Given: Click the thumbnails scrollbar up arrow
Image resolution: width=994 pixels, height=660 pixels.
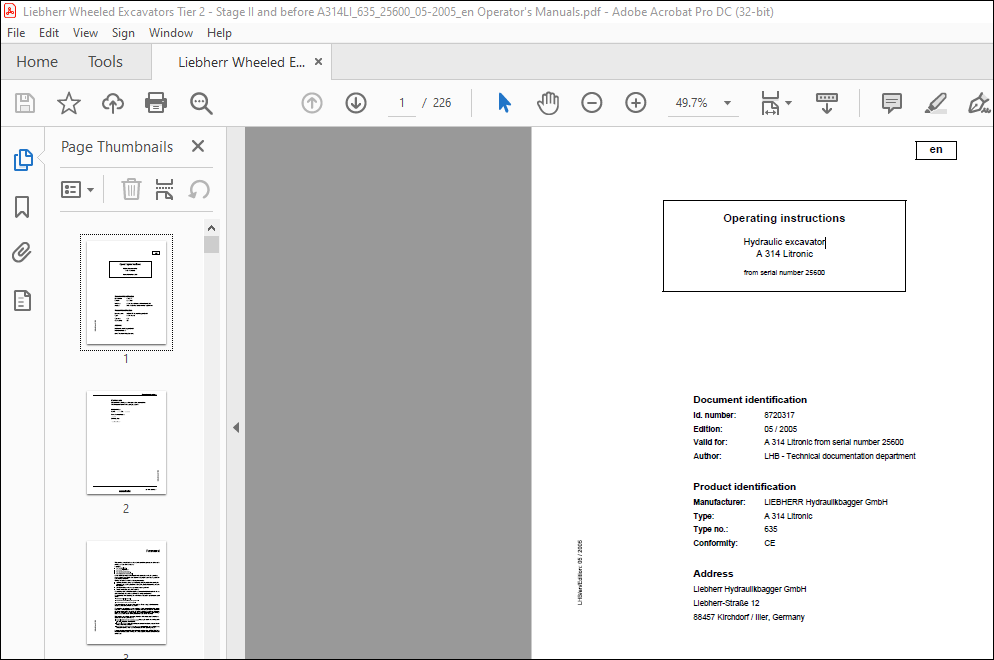Looking at the screenshot, I should (x=212, y=228).
